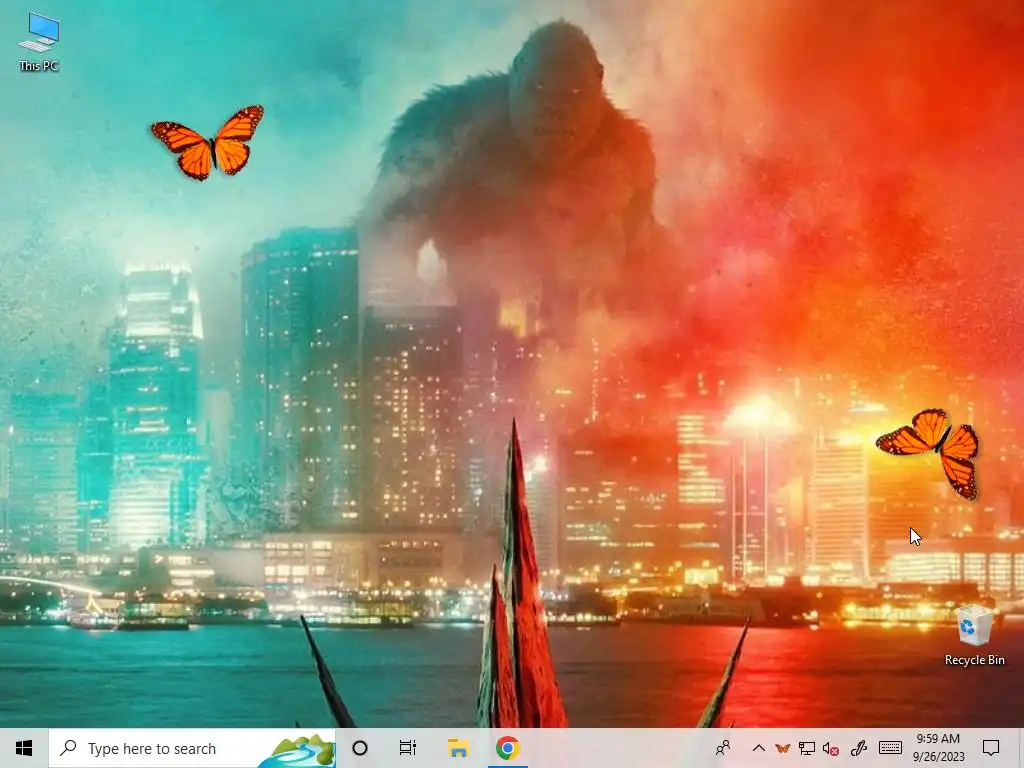This screenshot has width=1024, height=768.
Task: Open the Action Center notifications icon
Action: tap(991, 748)
